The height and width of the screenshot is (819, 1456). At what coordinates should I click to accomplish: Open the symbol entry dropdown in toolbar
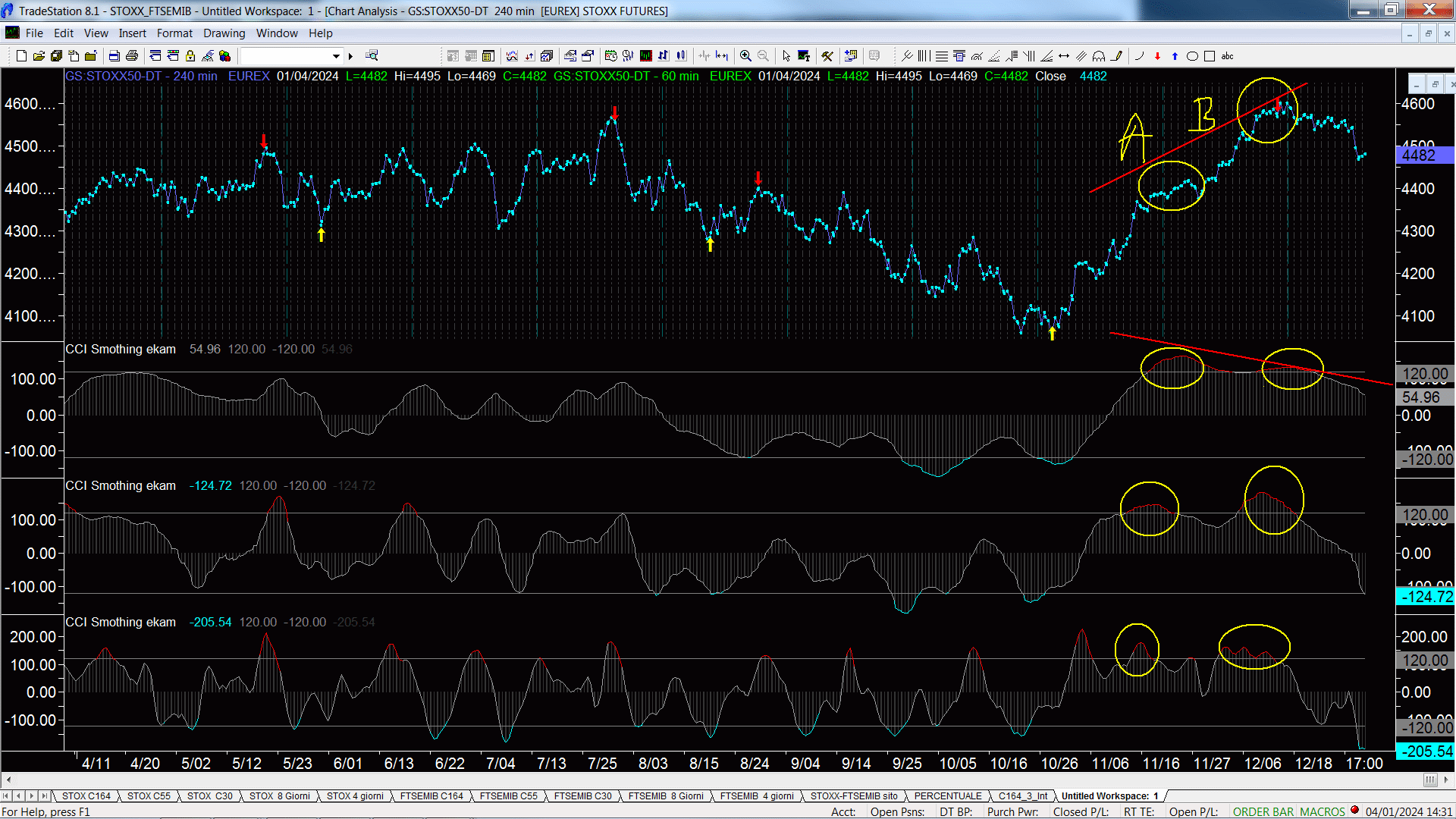tap(336, 56)
